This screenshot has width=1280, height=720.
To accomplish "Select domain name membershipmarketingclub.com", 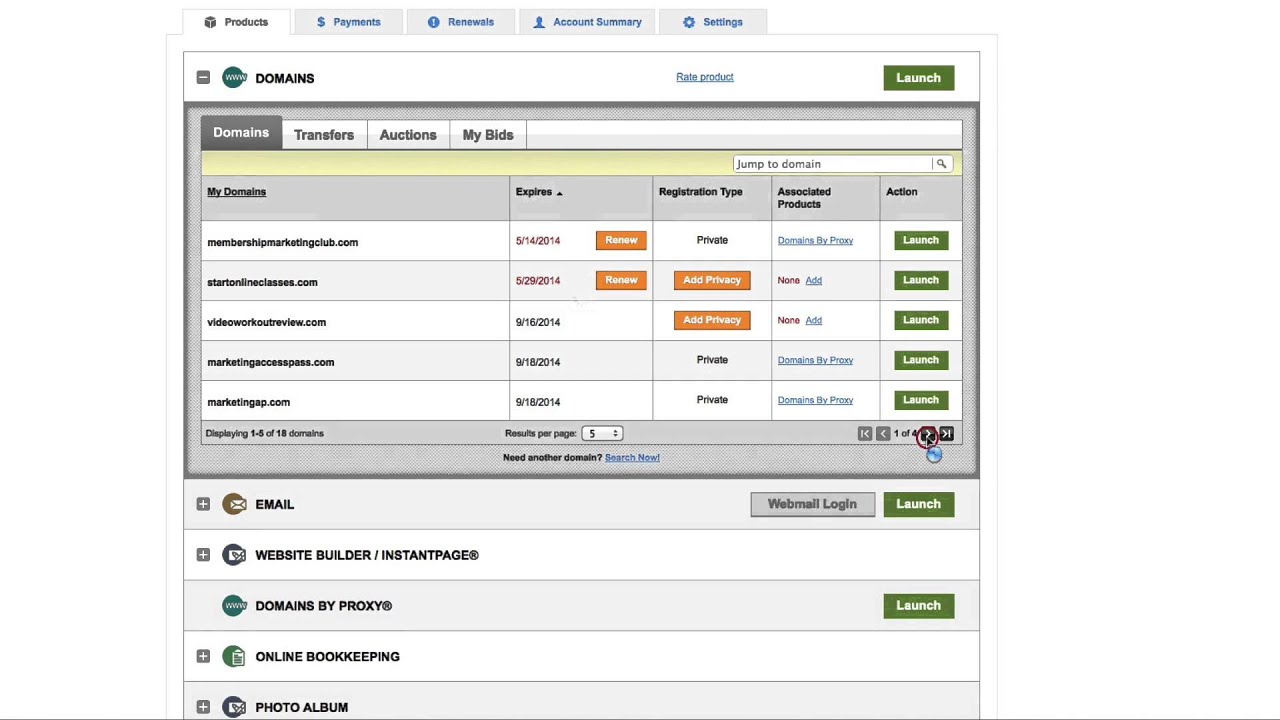I will coord(283,242).
